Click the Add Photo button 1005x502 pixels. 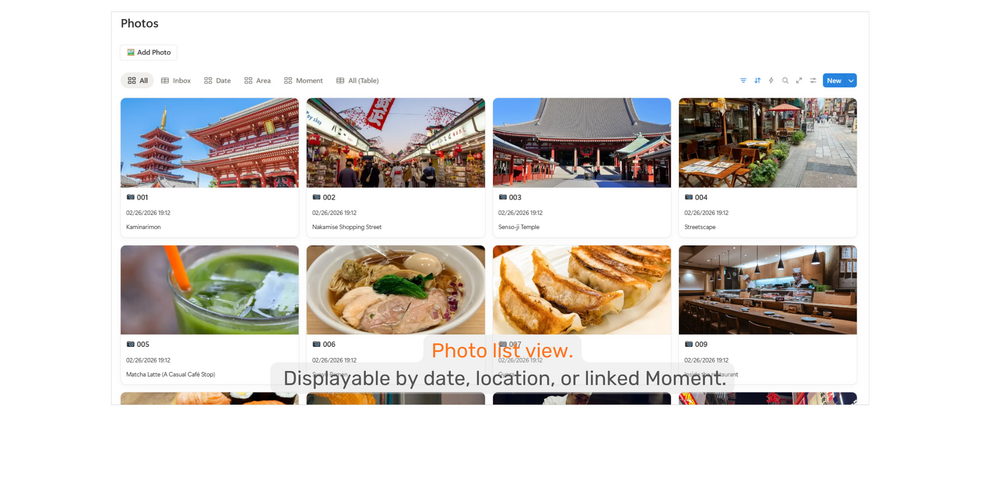[x=149, y=53]
